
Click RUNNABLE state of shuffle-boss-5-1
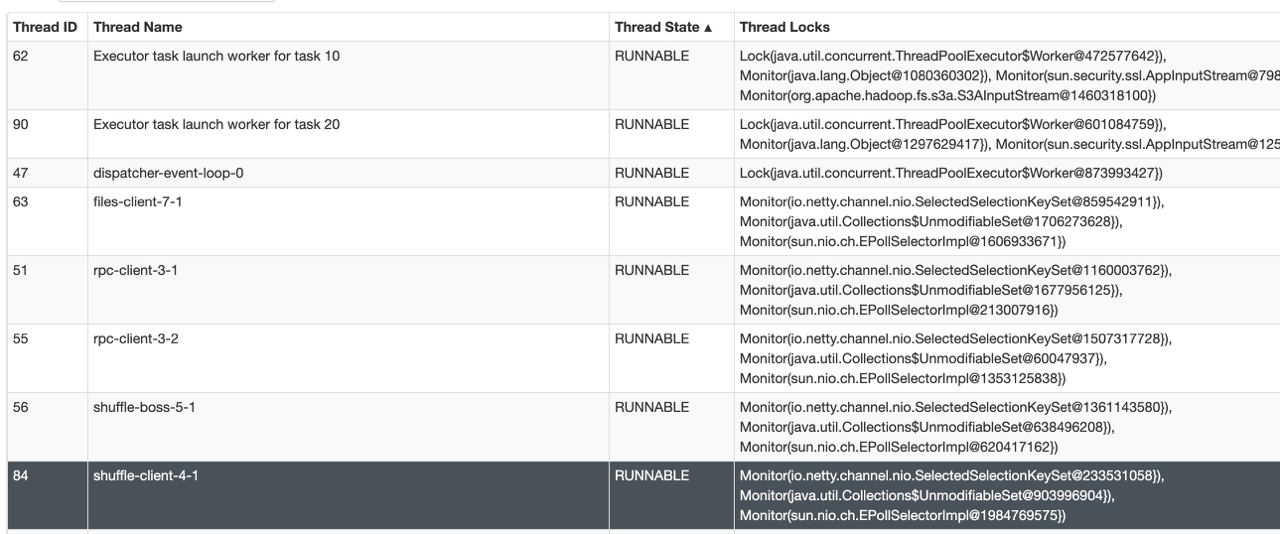651,407
